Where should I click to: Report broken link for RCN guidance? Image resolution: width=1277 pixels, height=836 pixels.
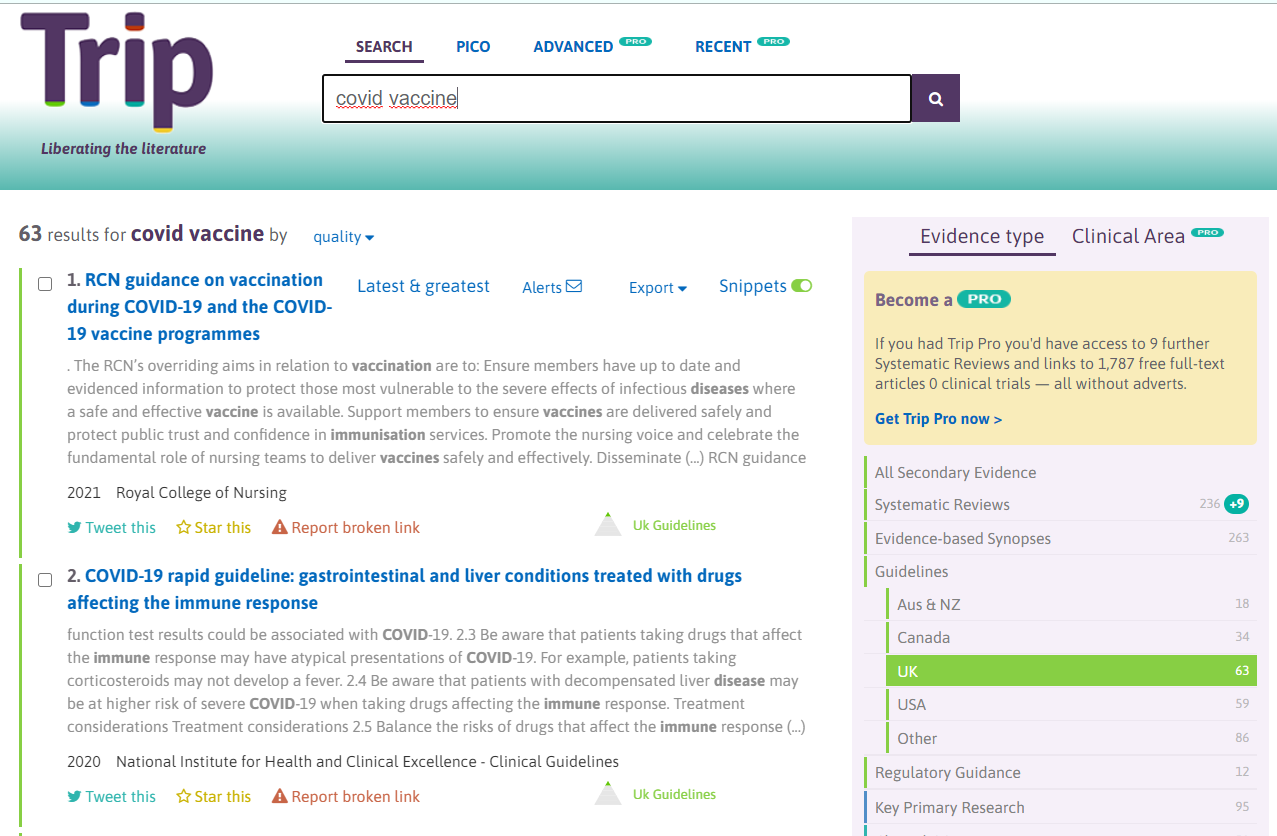pos(346,527)
